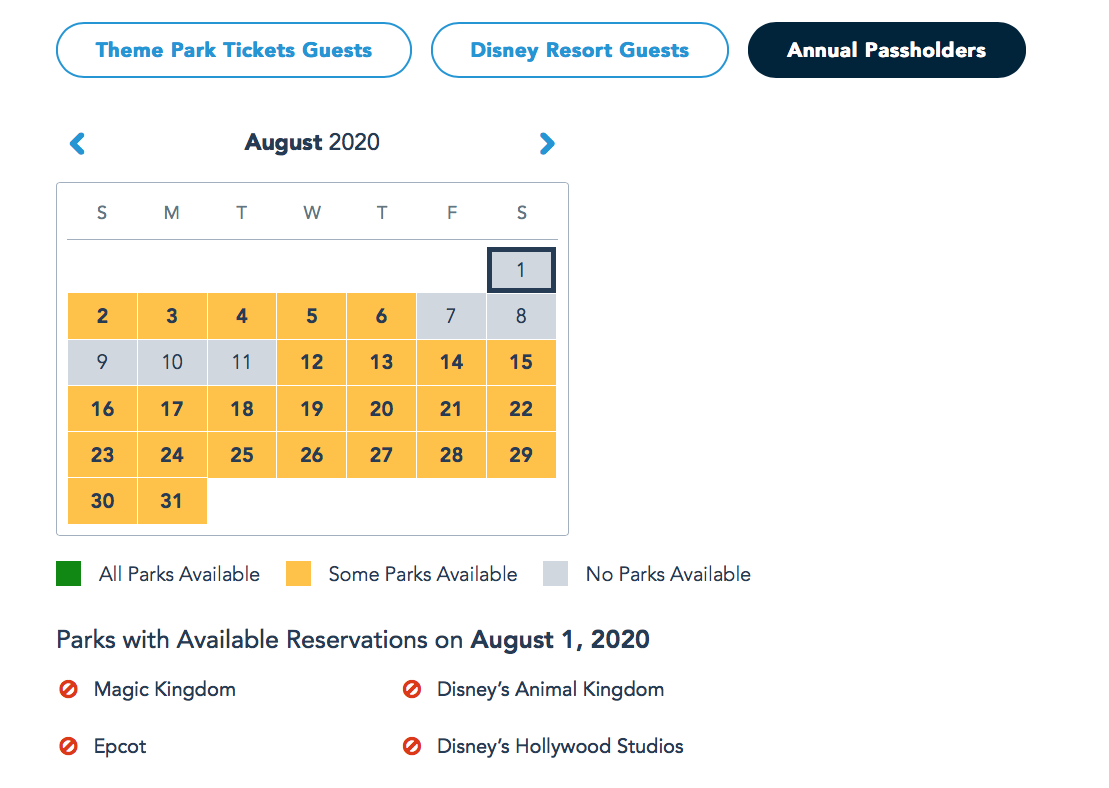The width and height of the screenshot is (1109, 788).
Task: Switch to Disney Resort Guests tab
Action: 580,50
